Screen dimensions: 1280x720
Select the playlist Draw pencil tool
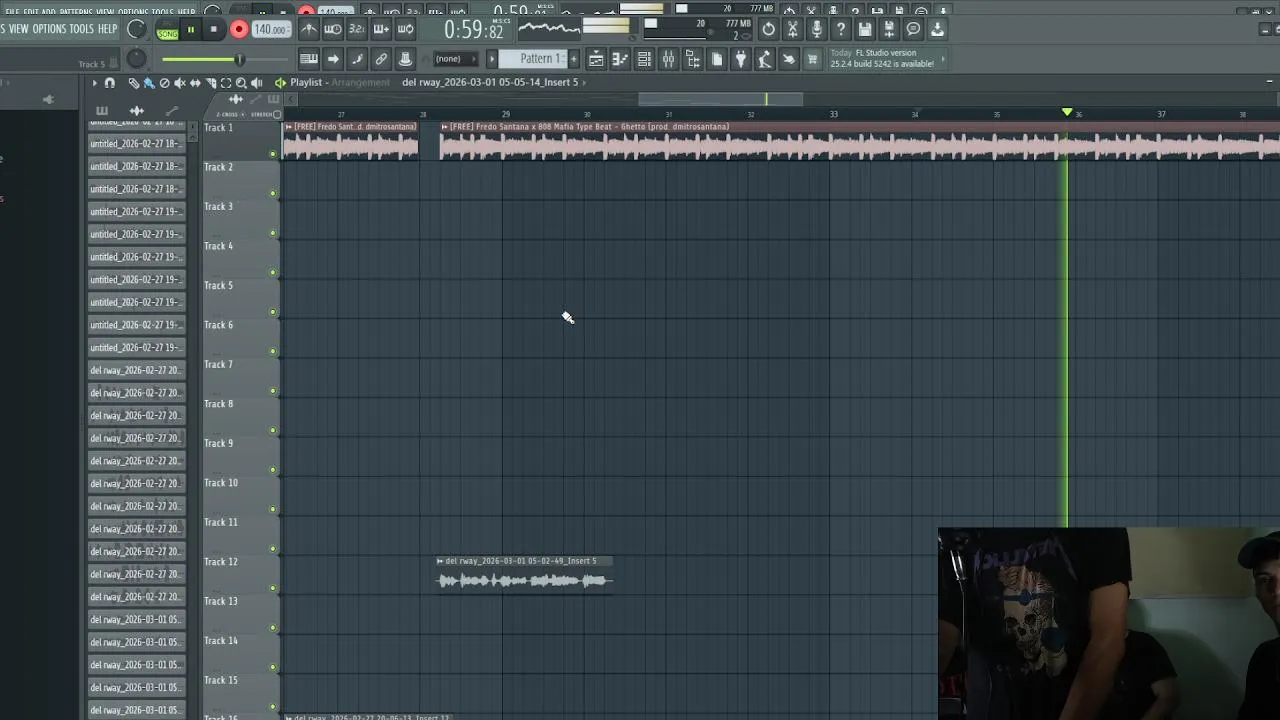coord(134,83)
